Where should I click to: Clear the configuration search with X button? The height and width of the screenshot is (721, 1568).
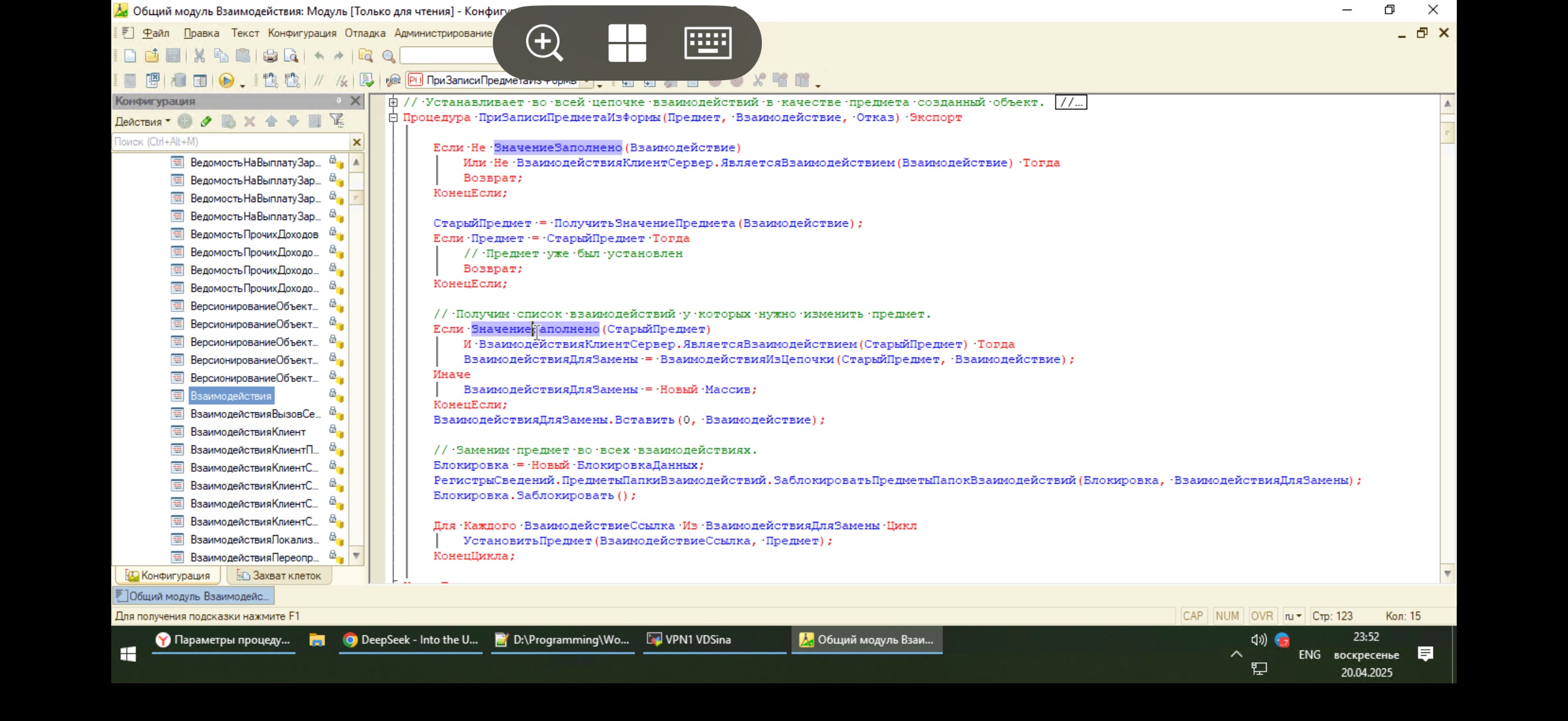coord(356,142)
